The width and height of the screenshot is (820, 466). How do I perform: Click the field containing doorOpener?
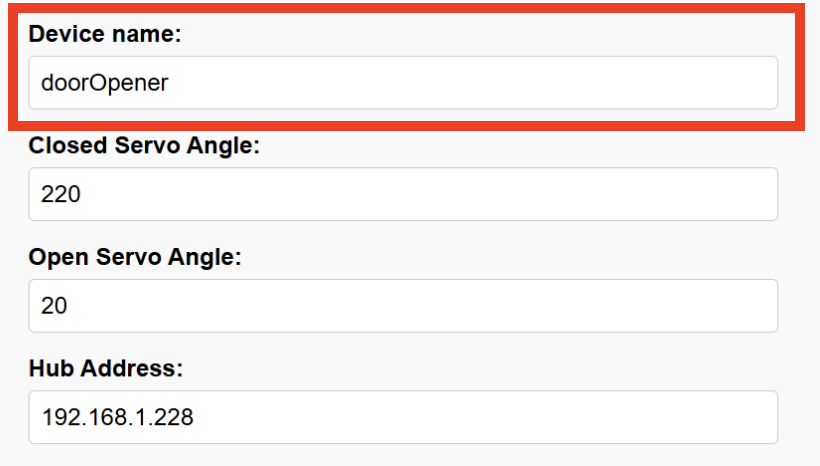[403, 83]
